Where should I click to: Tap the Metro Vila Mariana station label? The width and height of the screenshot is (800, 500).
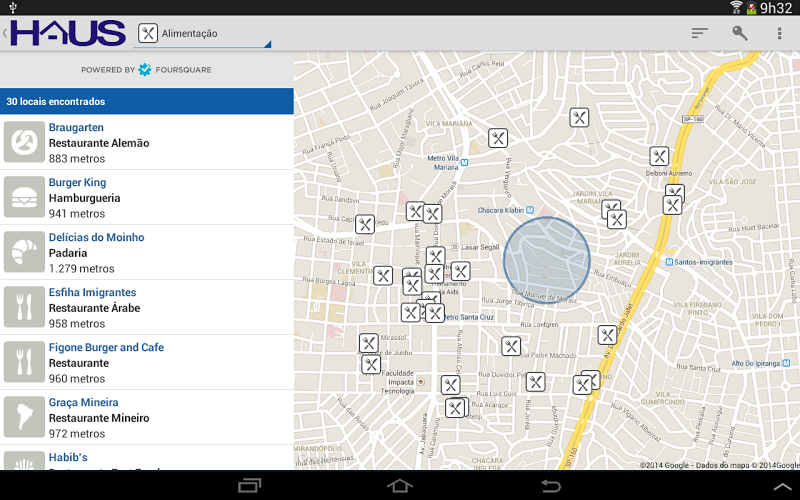[447, 163]
